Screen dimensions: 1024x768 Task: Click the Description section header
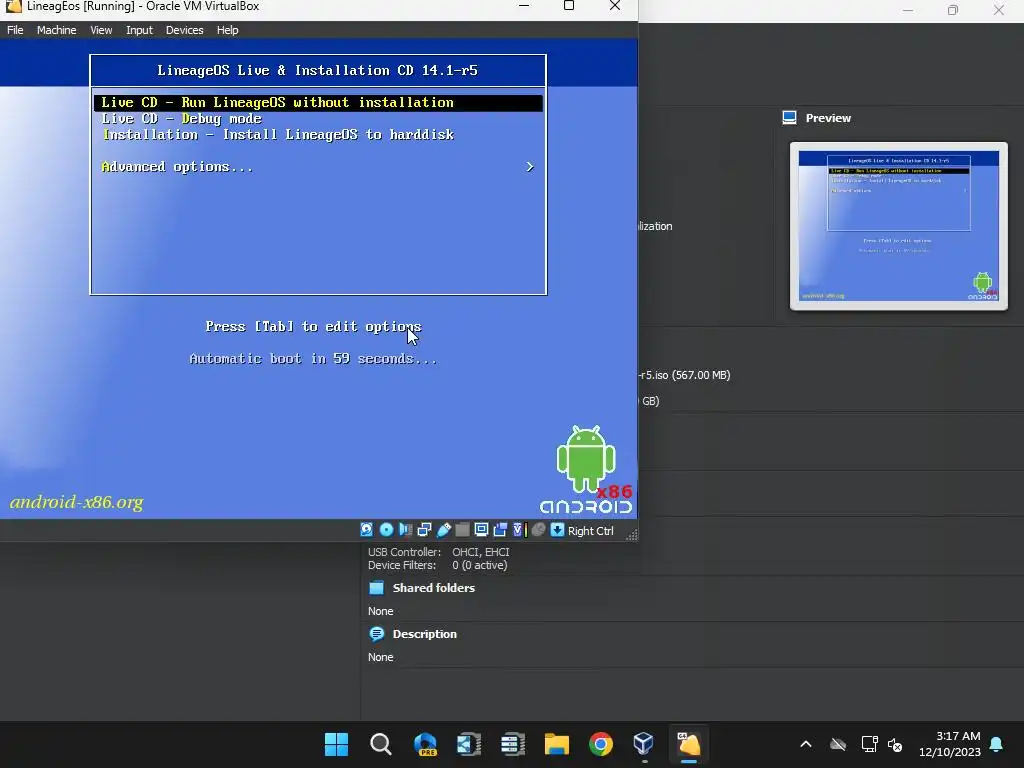coord(424,634)
